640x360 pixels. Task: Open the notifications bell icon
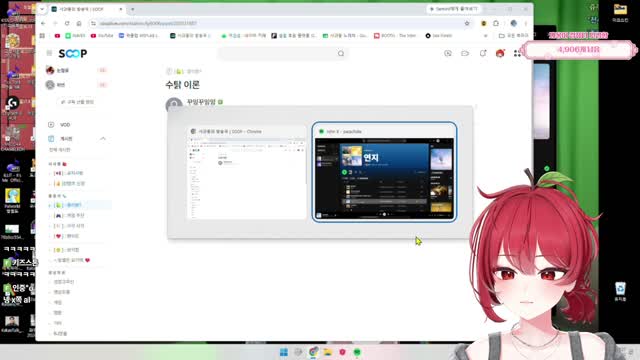pyautogui.click(x=482, y=53)
